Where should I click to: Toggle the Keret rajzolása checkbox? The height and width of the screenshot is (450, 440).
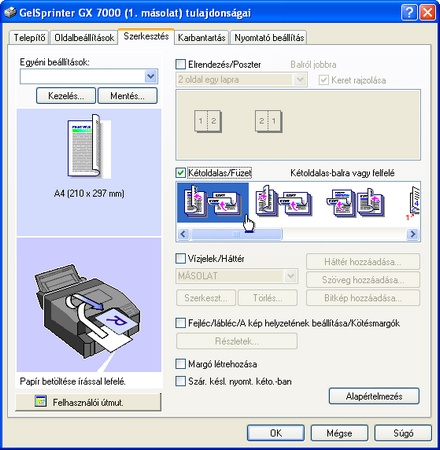pos(323,80)
